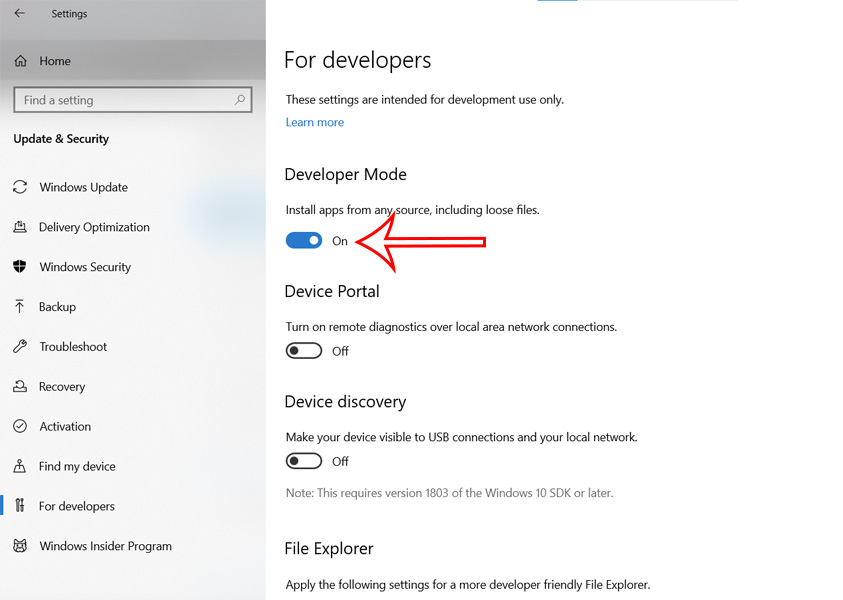Click the search magnifier icon
Viewport: 843px width, 600px height.
(238, 100)
